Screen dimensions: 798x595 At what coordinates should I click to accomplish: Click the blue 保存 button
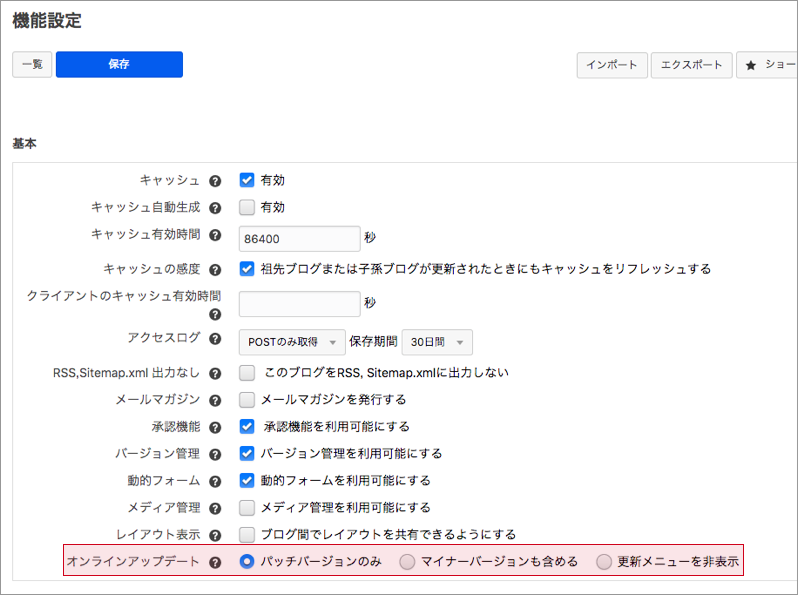119,64
